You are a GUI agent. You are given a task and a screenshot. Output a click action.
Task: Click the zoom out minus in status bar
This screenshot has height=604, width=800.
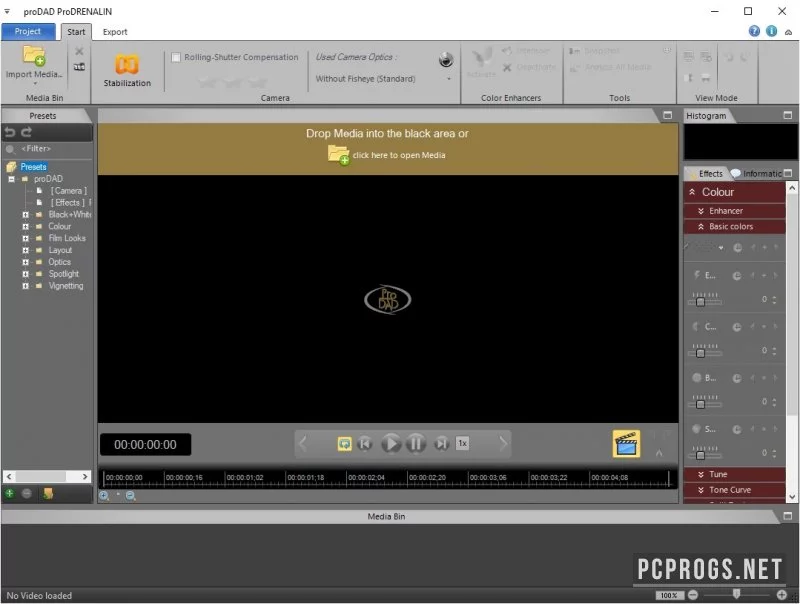tap(693, 595)
